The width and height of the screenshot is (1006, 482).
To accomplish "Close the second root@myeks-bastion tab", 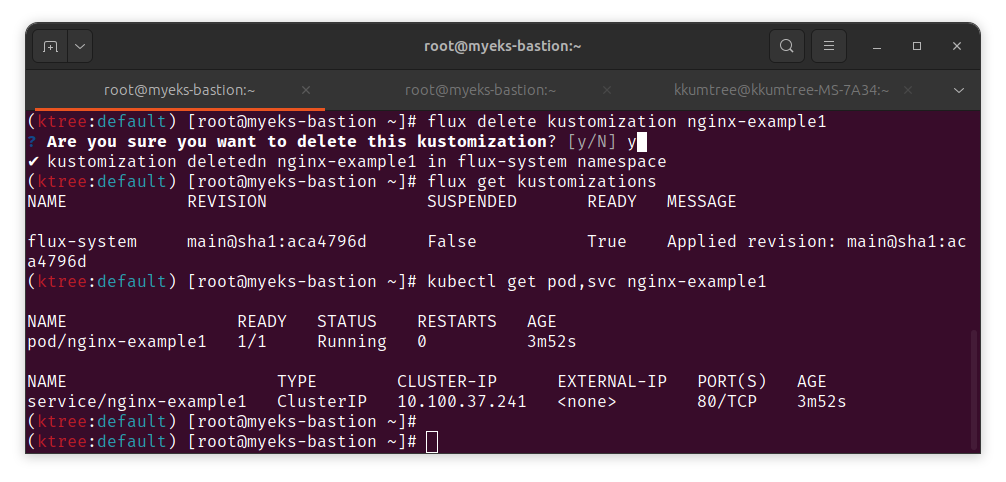I will pos(607,90).
